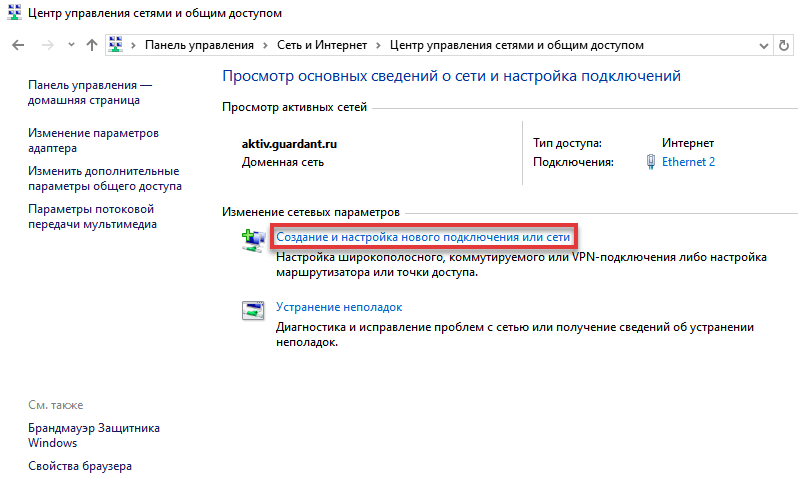Screen dimensions: 798x490
Task: Click the new connection setup icon
Action: point(253,241)
